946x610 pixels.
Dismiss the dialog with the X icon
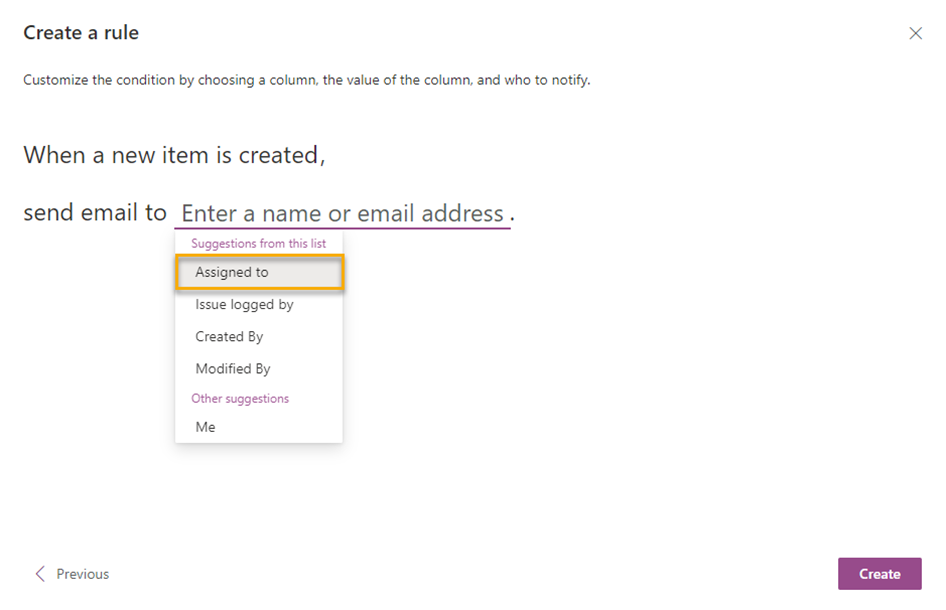(x=916, y=32)
